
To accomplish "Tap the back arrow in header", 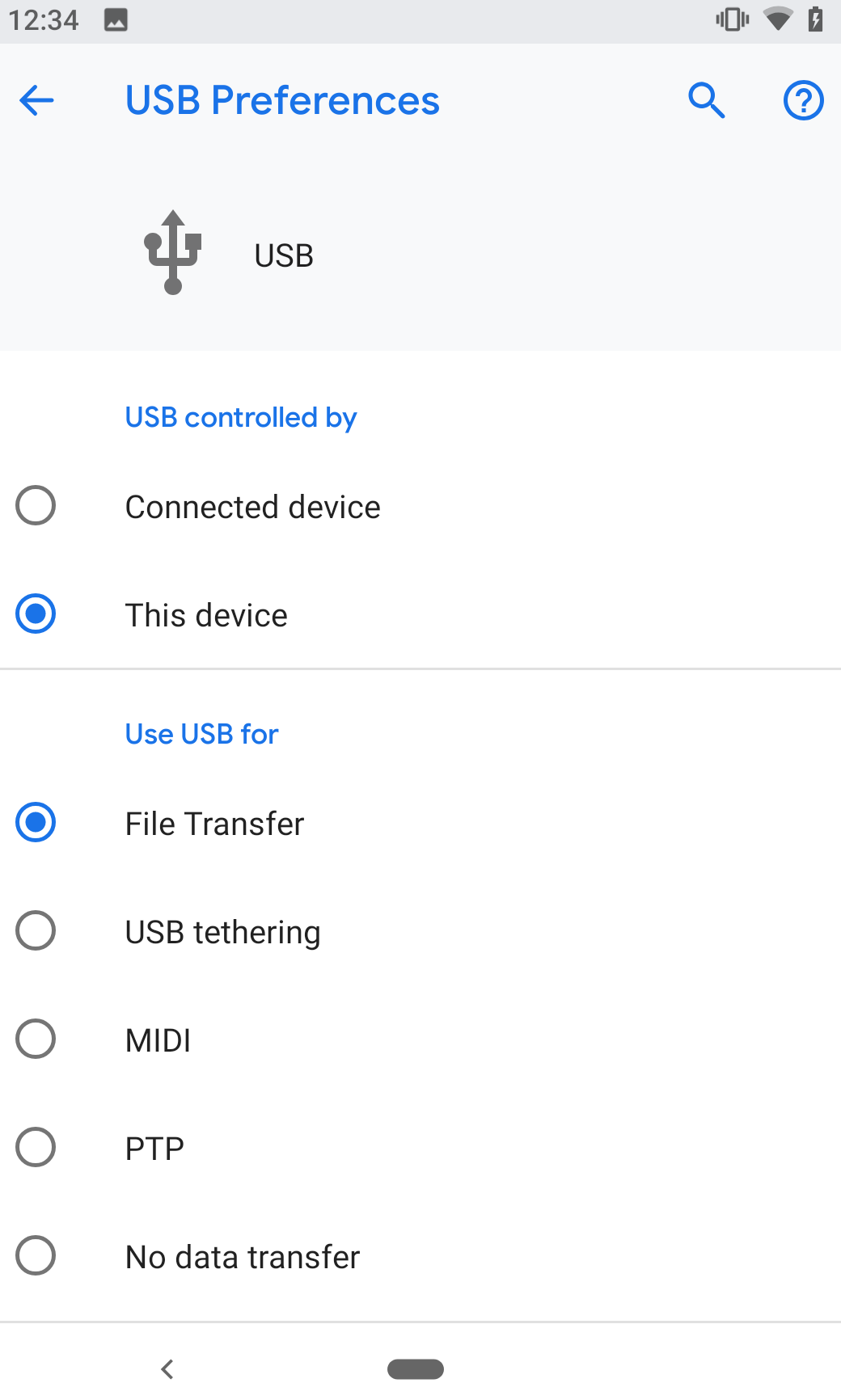I will coord(36,101).
